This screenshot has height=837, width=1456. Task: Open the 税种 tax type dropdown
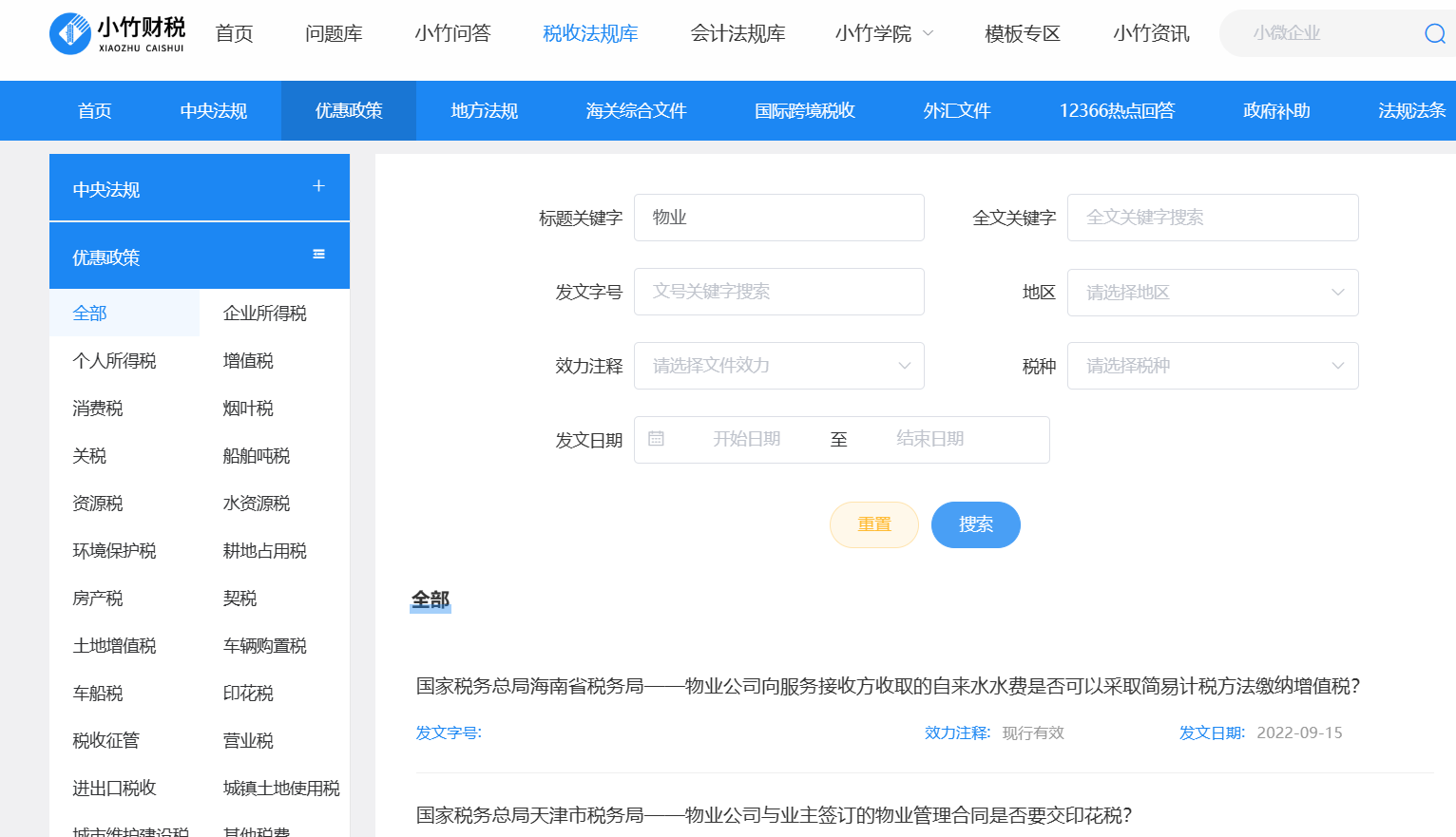coord(1212,366)
